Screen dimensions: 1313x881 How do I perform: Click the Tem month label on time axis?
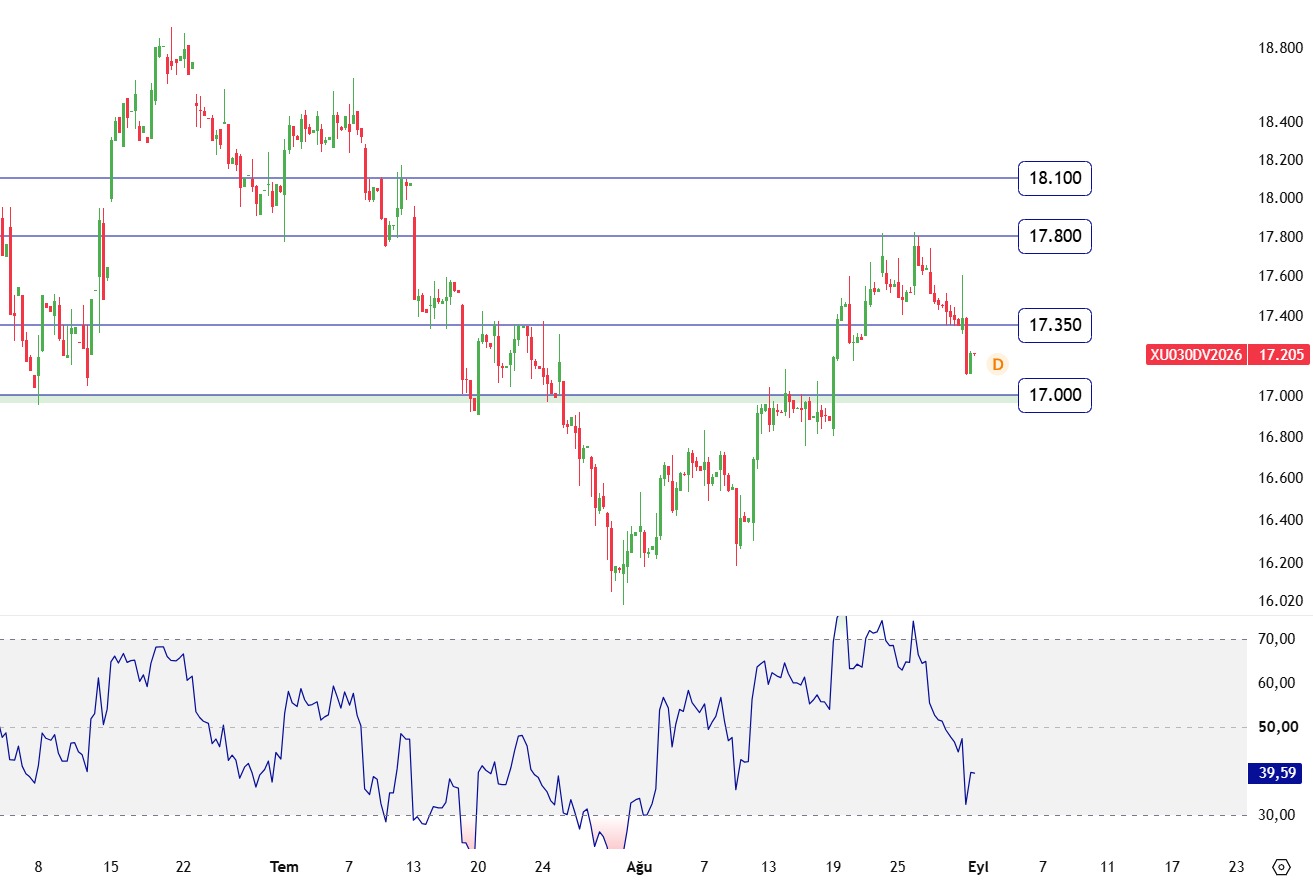[284, 866]
